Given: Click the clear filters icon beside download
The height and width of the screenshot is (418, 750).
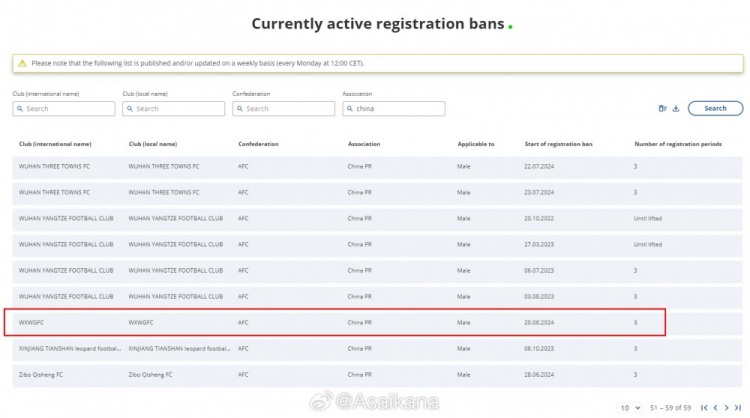Looking at the screenshot, I should tap(662, 109).
